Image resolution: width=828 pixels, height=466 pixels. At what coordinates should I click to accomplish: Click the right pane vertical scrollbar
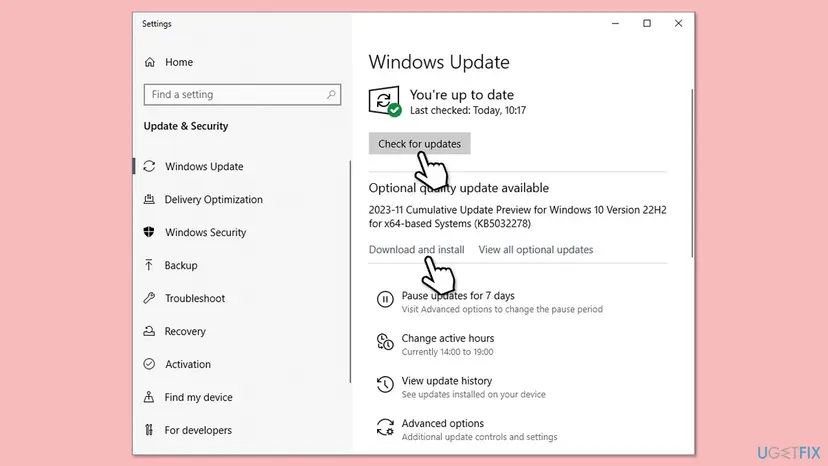point(692,173)
